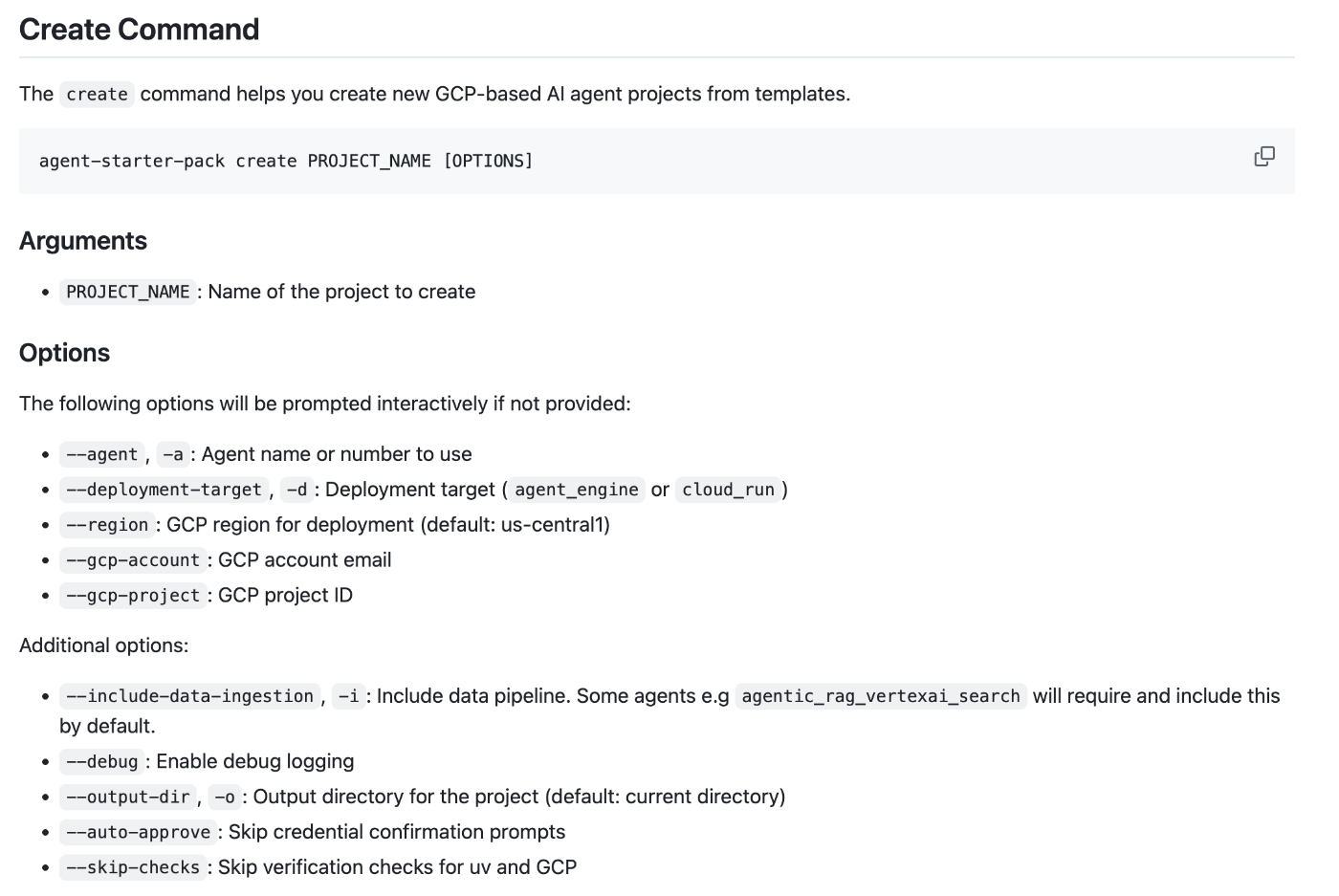Screen dimensions: 1339x896
Task: Click the --gcp-project option label
Action: coord(133,596)
